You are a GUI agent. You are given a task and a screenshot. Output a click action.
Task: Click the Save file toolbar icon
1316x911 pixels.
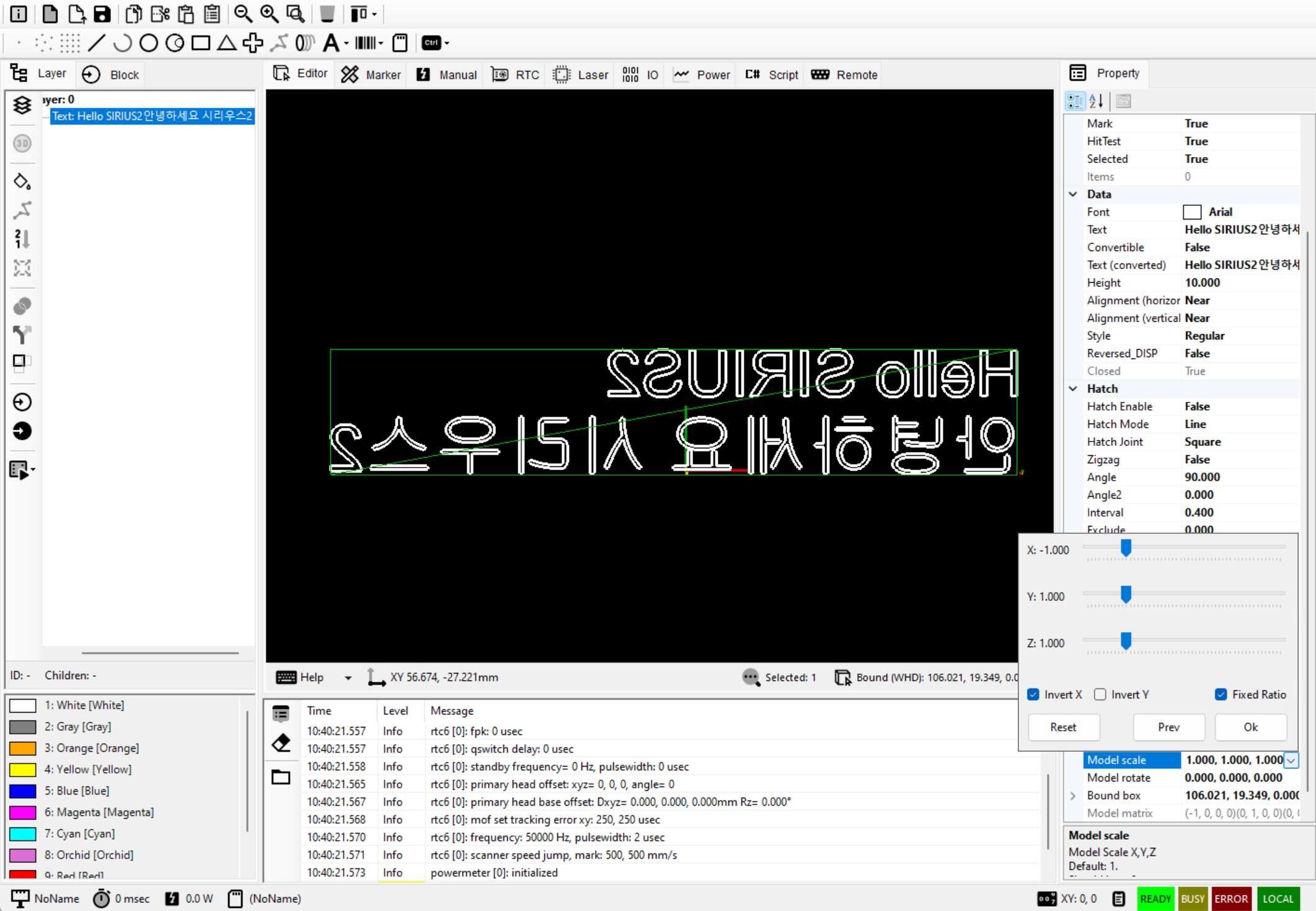coord(102,14)
